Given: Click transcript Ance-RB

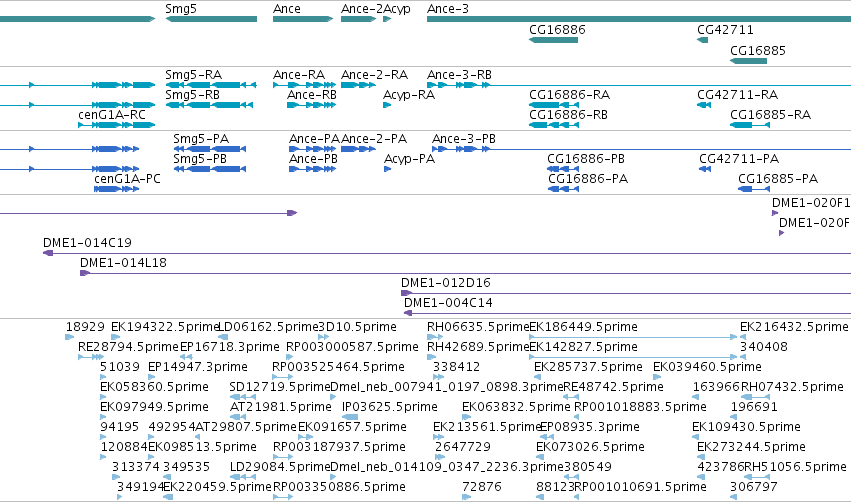Looking at the screenshot, I should tap(312, 105).
